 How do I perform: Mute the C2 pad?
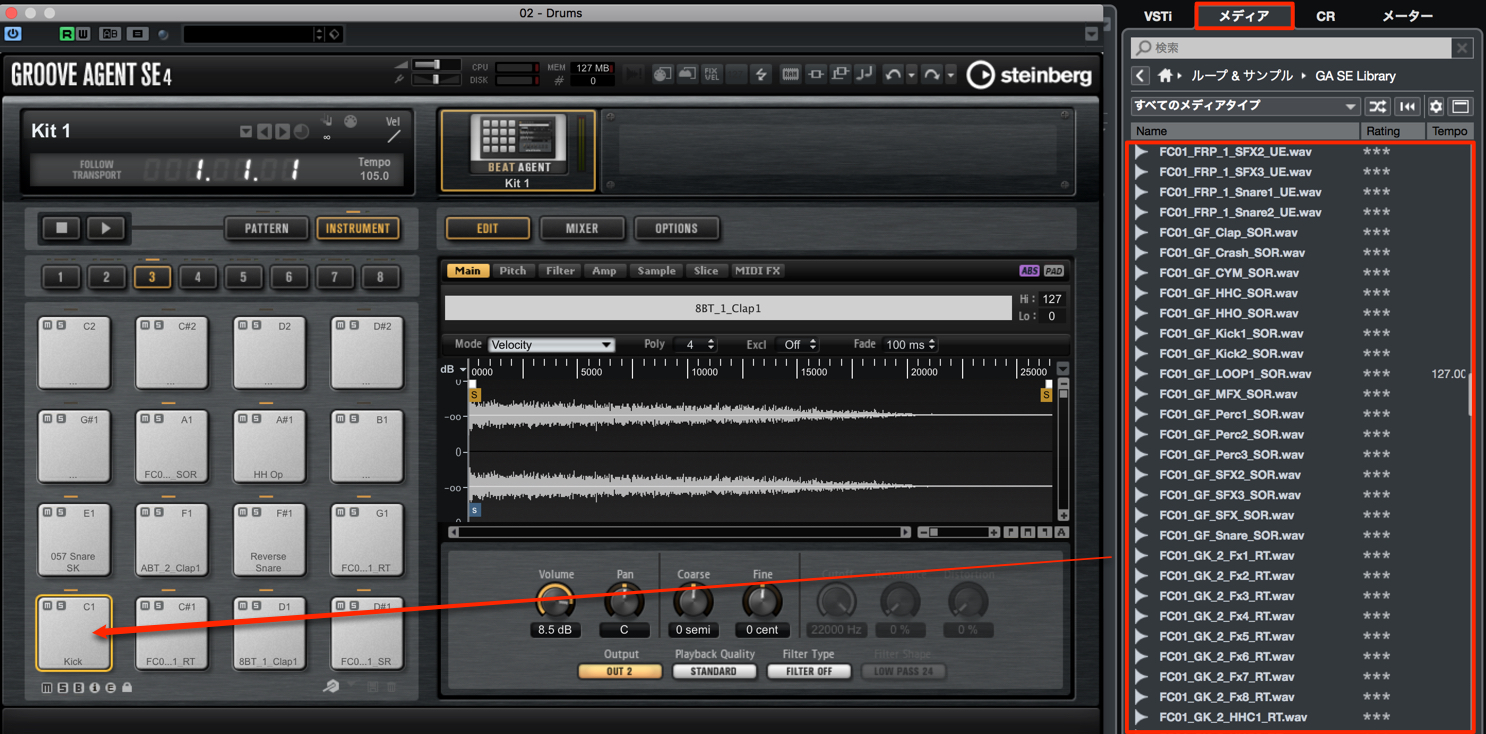(x=47, y=326)
